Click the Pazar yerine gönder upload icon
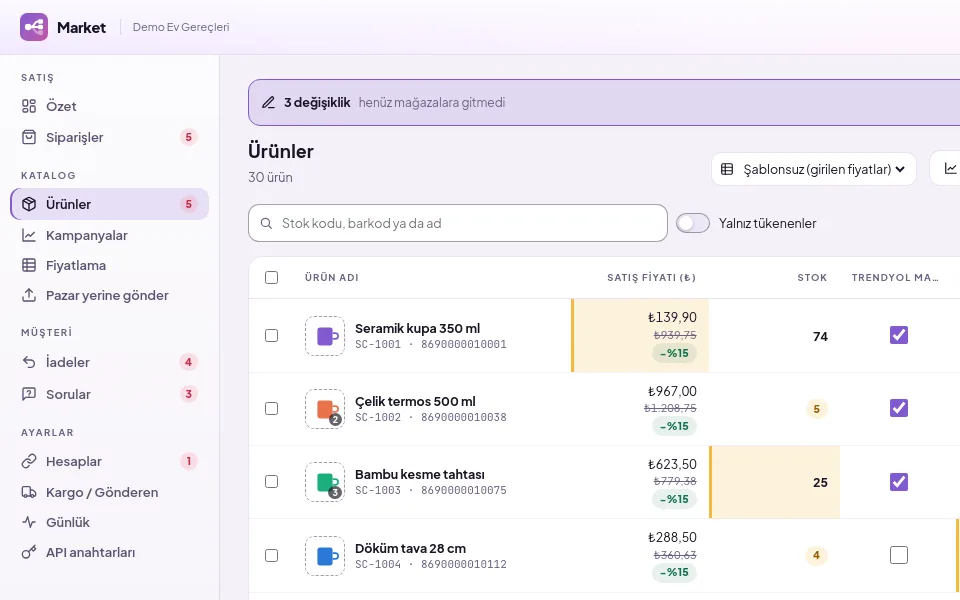This screenshot has height=600, width=960. tap(29, 295)
